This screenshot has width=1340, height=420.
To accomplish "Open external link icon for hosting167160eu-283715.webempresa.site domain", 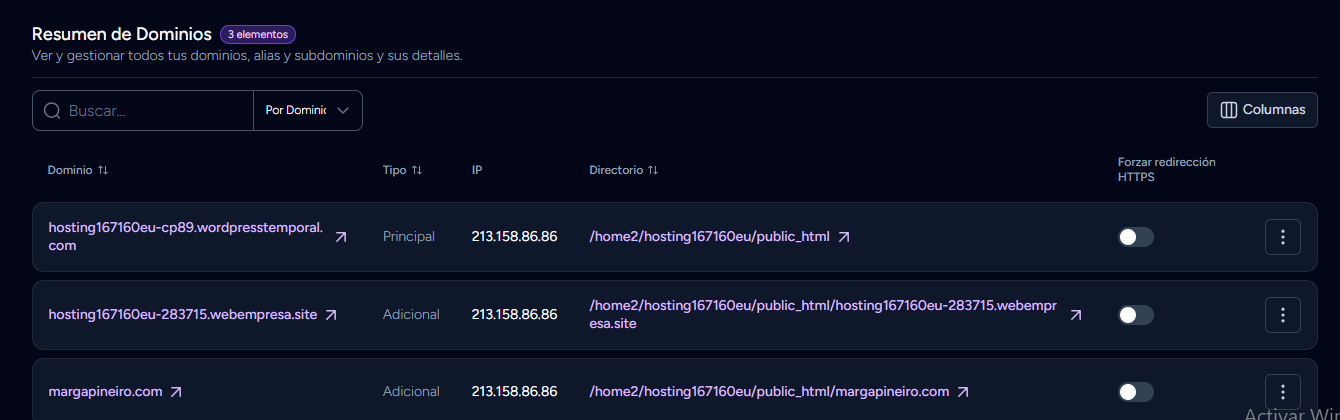I will point(331,315).
